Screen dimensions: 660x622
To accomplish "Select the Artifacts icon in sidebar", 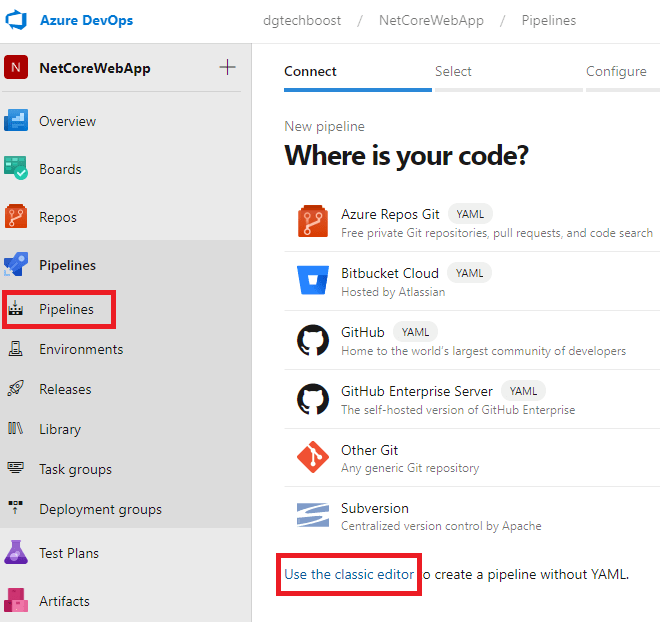I will 16,601.
